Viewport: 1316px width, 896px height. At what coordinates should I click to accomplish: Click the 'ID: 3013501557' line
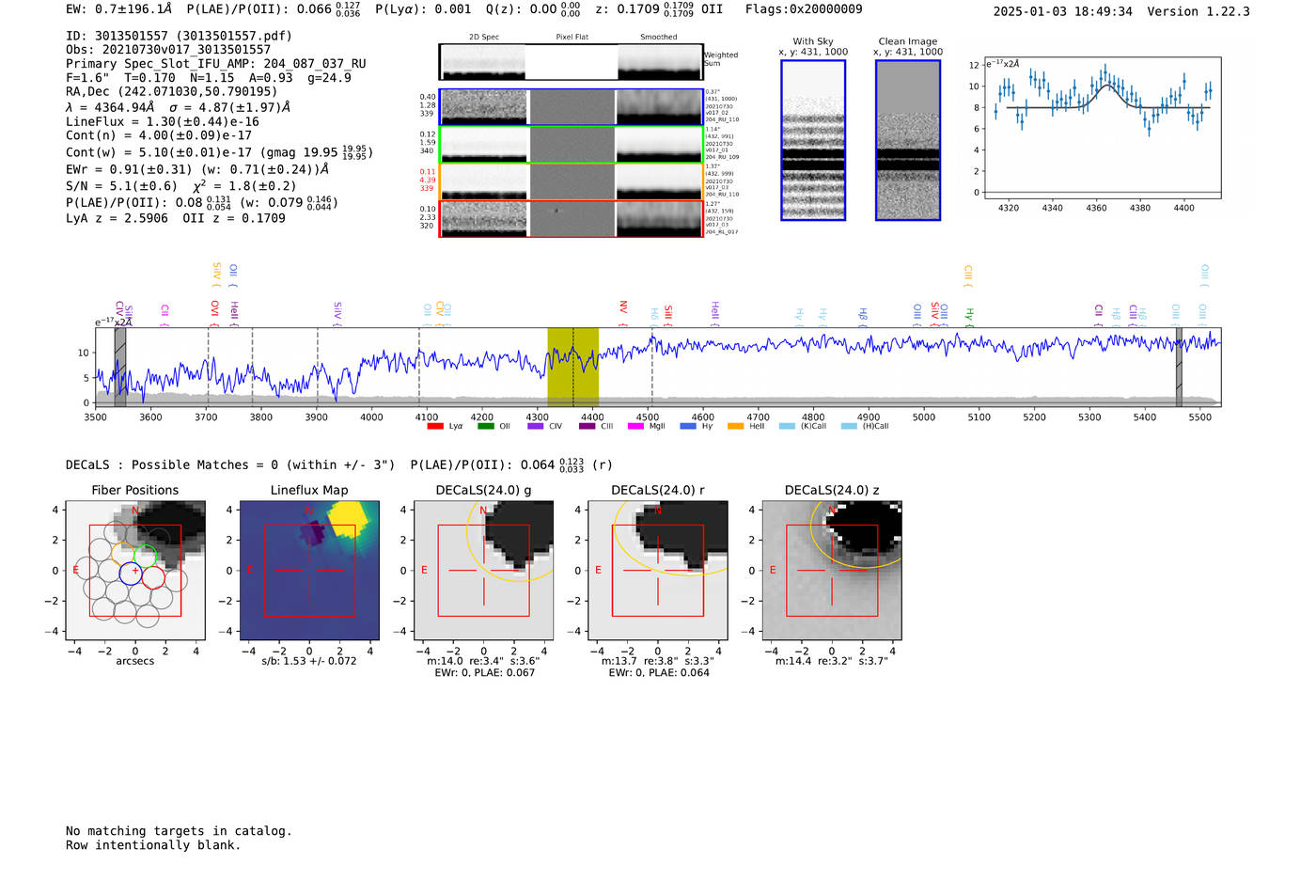pyautogui.click(x=179, y=36)
